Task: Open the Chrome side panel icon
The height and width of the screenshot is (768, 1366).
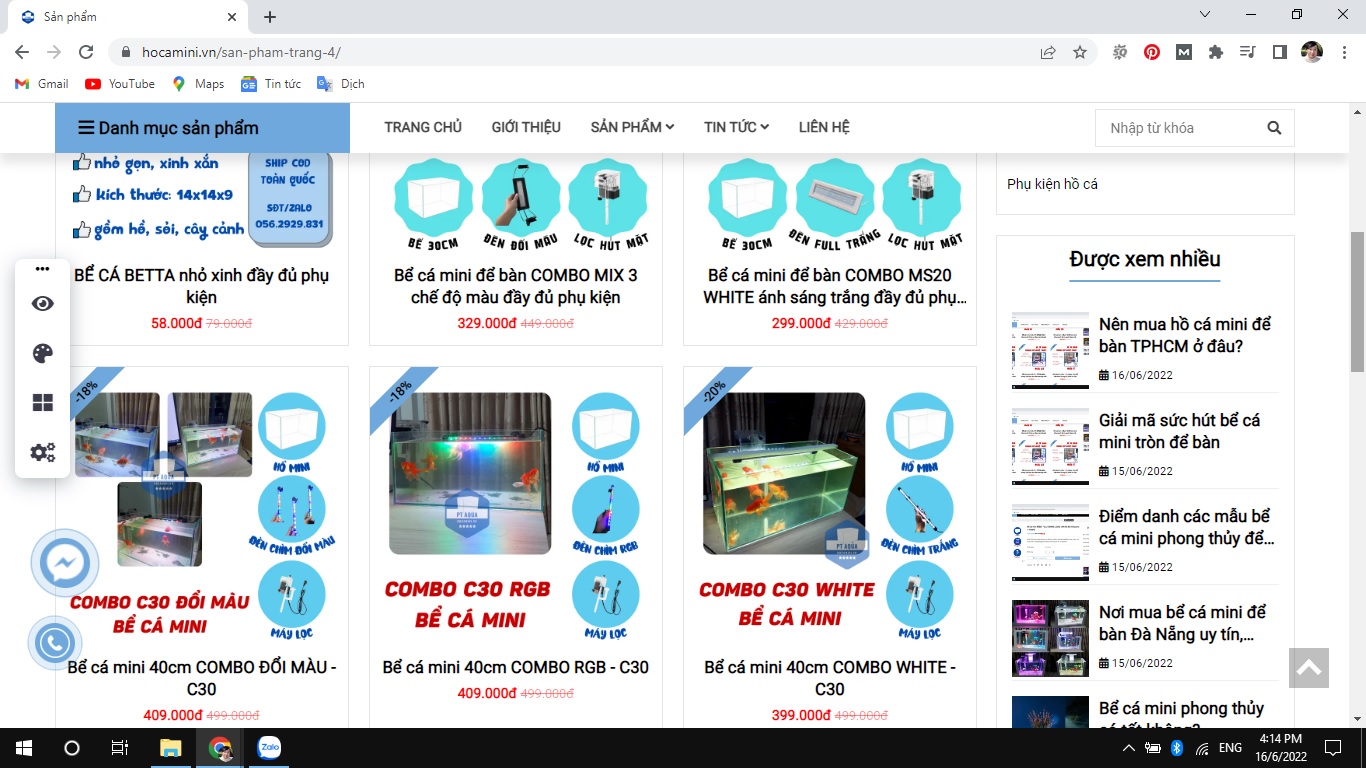Action: pos(1279,52)
